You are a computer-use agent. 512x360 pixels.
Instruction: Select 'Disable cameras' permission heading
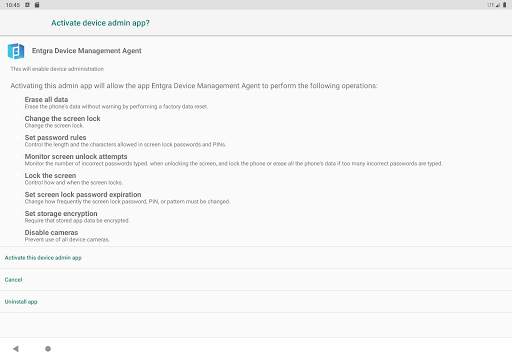(51, 232)
